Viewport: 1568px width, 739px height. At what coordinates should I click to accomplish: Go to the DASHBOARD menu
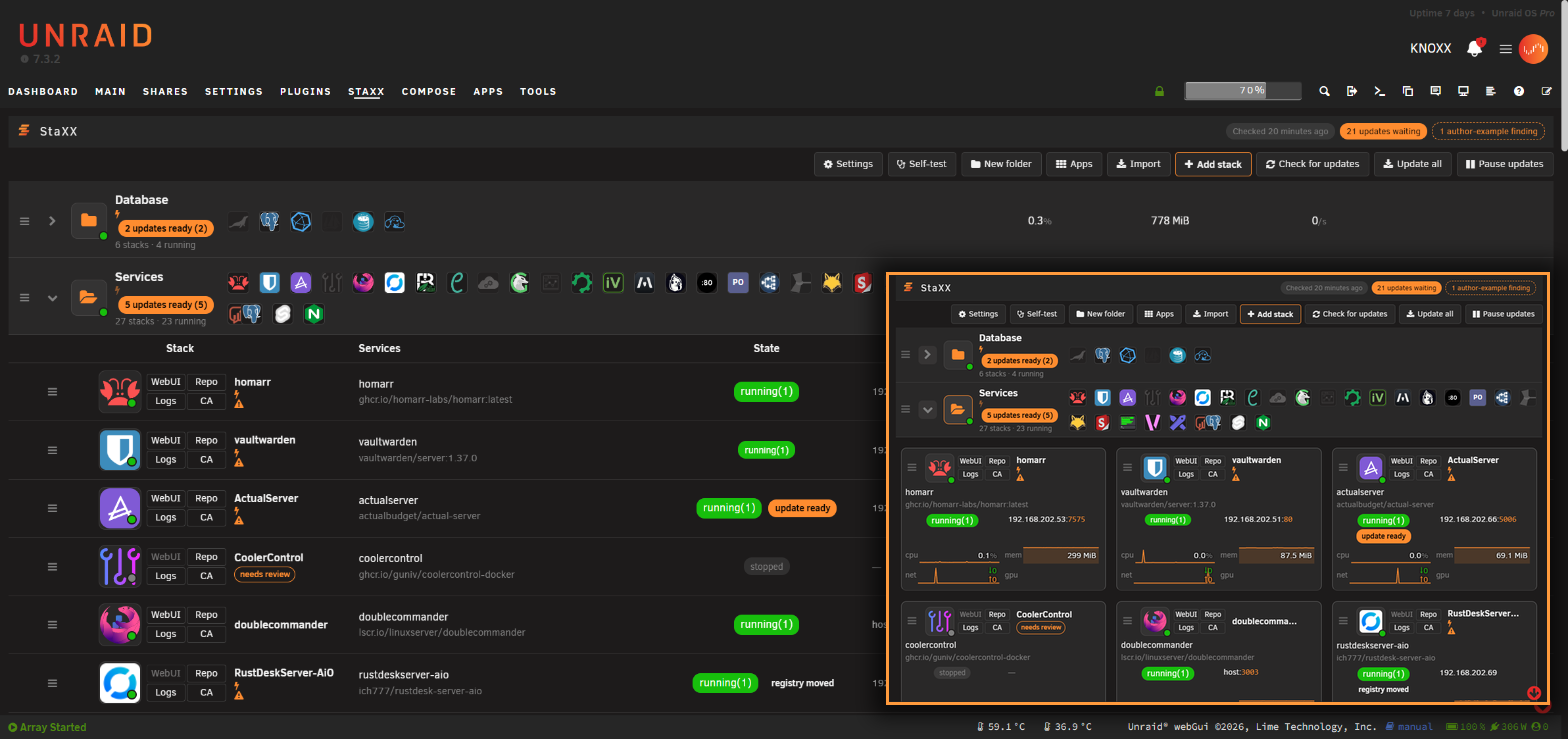[x=43, y=91]
